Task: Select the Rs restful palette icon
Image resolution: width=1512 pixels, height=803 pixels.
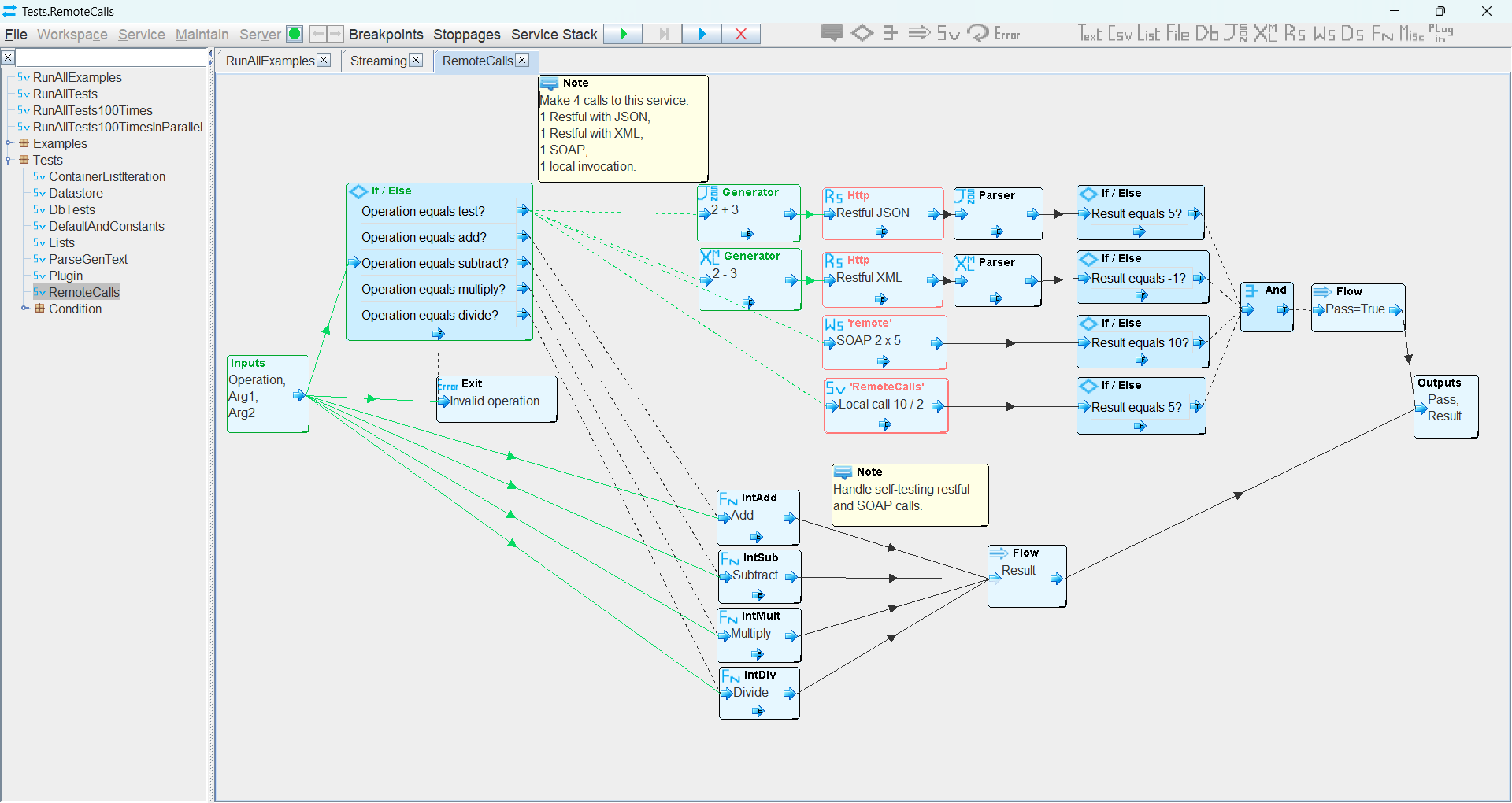Action: tap(1295, 34)
